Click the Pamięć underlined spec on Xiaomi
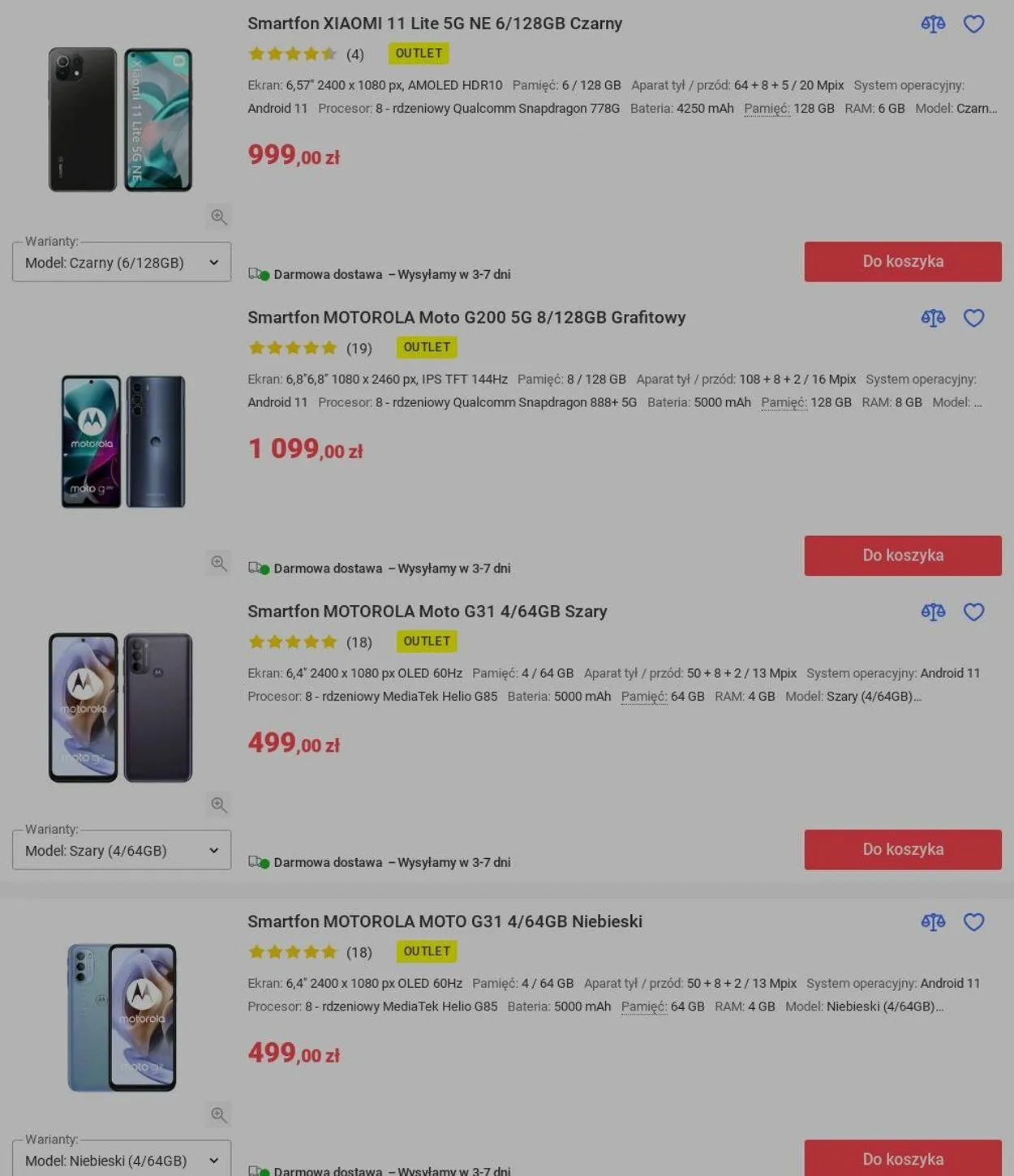The width and height of the screenshot is (1014, 1176). tap(767, 108)
